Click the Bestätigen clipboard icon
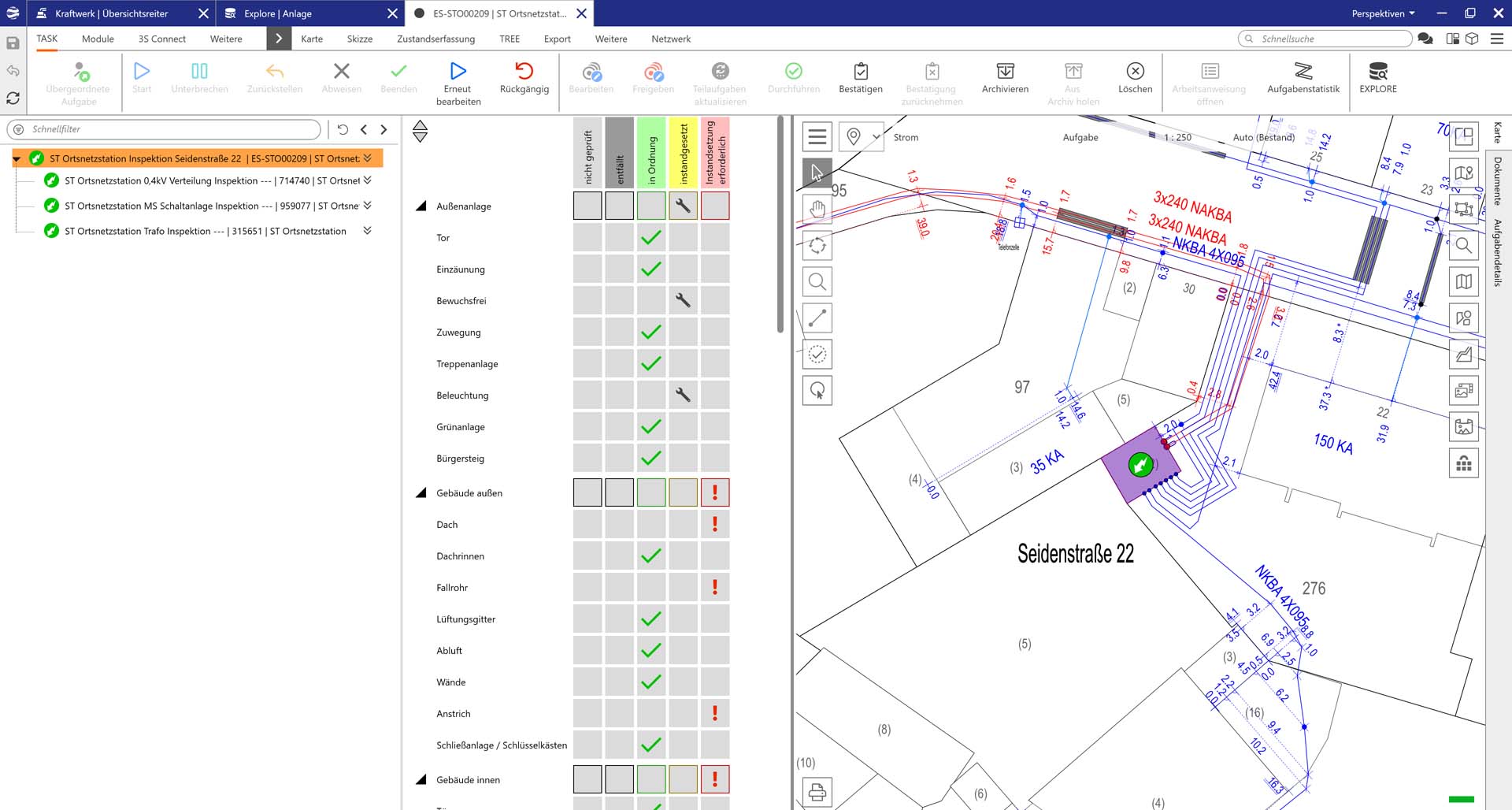This screenshot has height=810, width=1512. 860,72
